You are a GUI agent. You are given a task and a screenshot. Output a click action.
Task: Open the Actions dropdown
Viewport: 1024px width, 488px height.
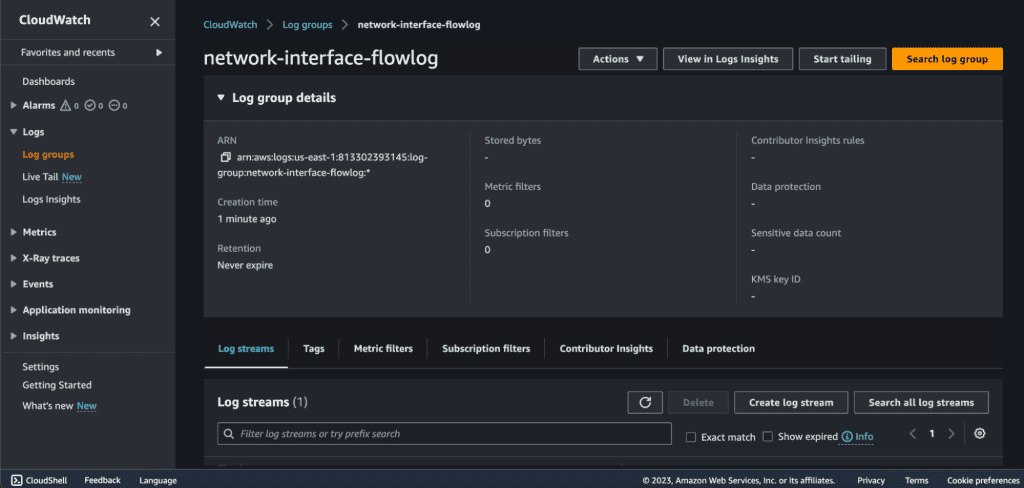618,59
